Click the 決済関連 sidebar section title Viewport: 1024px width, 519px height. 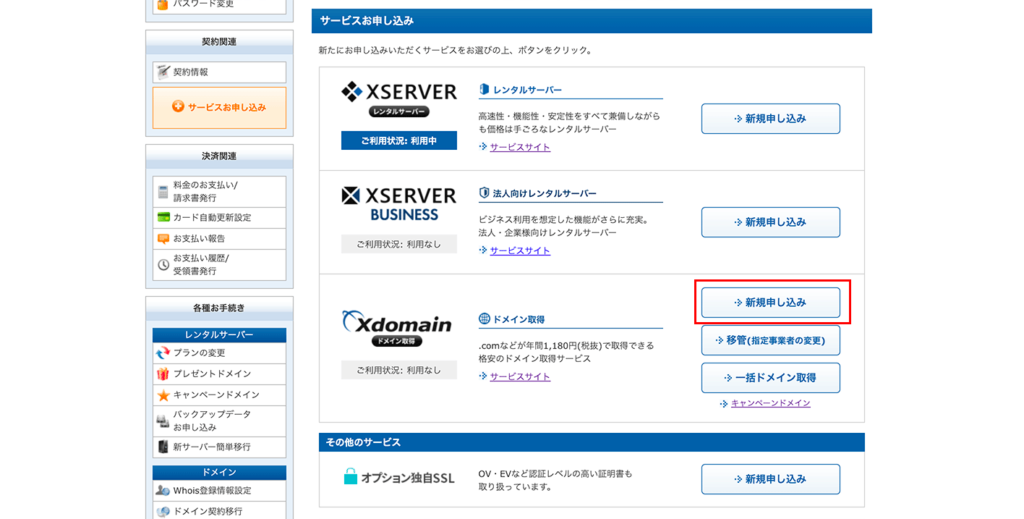(x=219, y=157)
